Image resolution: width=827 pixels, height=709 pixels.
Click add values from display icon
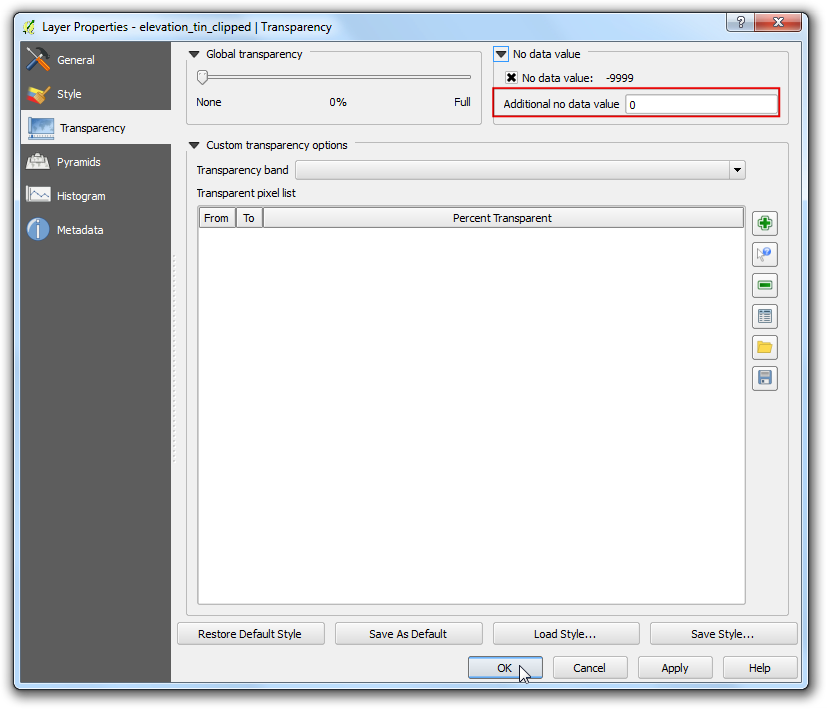point(765,254)
